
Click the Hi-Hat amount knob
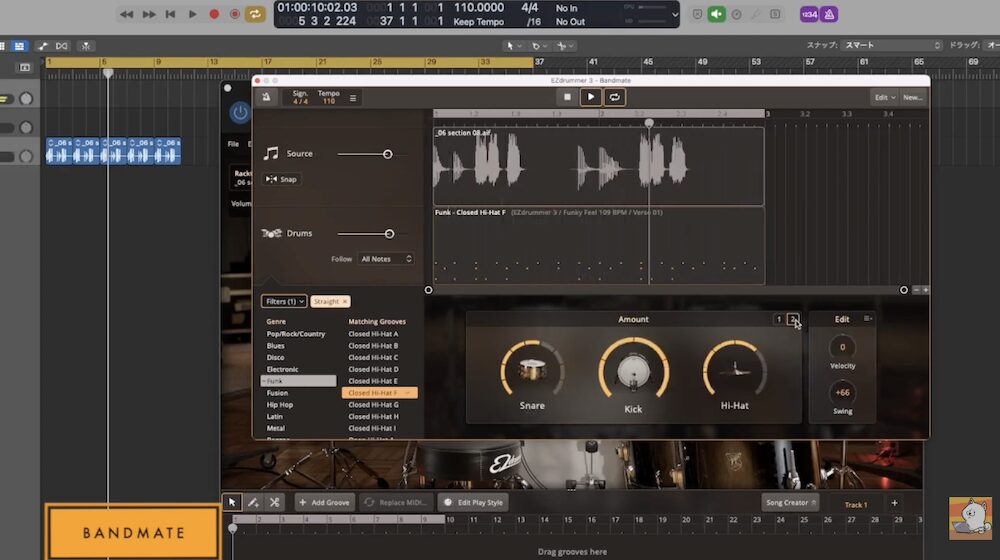click(x=734, y=370)
